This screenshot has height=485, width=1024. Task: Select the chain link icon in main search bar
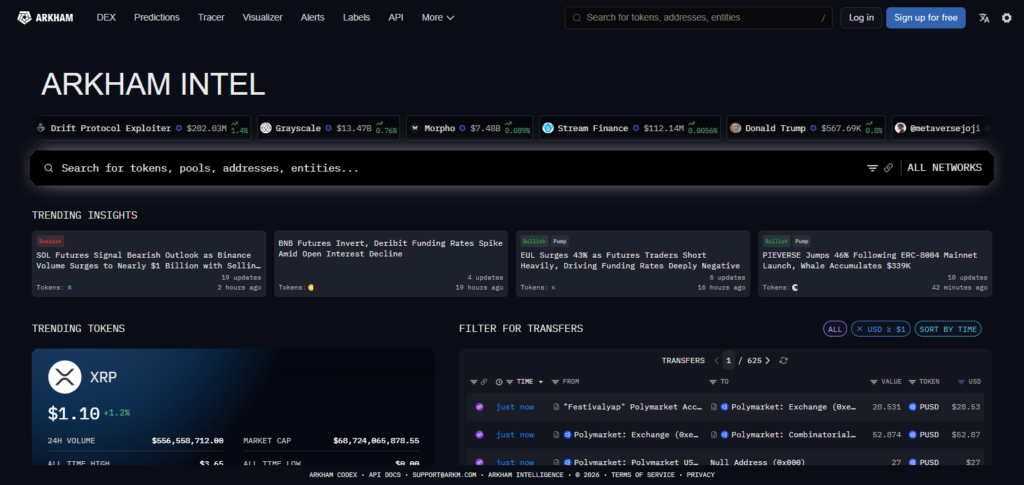point(888,168)
